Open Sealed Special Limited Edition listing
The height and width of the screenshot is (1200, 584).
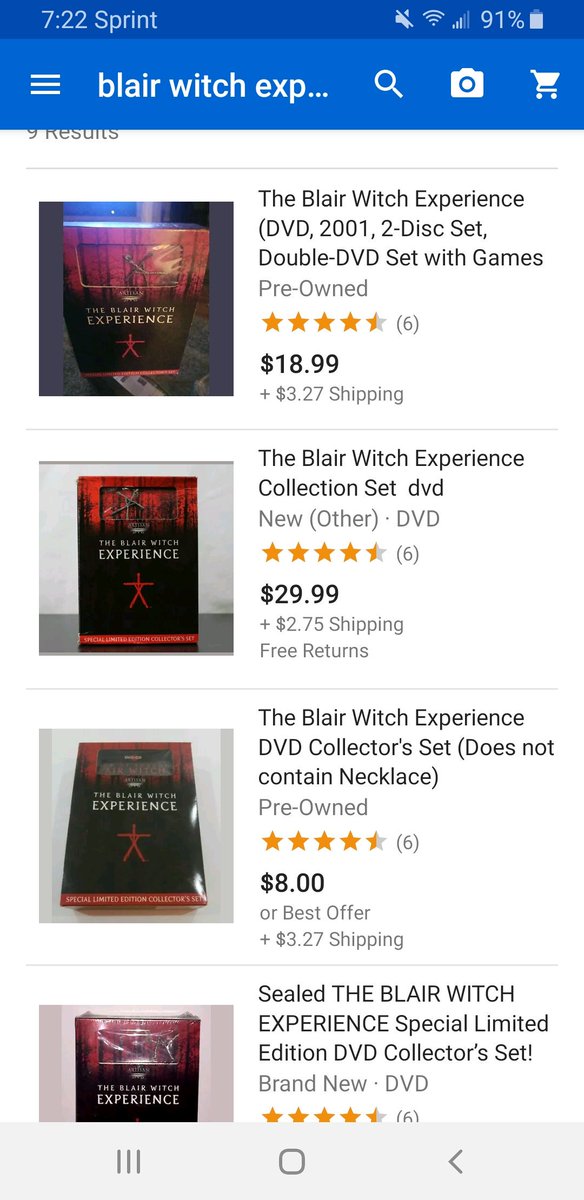pos(292,1044)
